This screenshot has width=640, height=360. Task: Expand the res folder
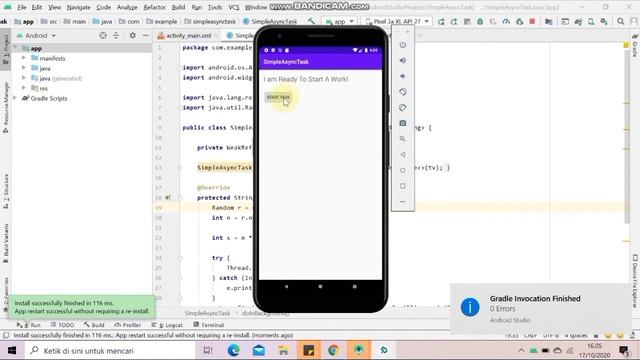click(24, 88)
